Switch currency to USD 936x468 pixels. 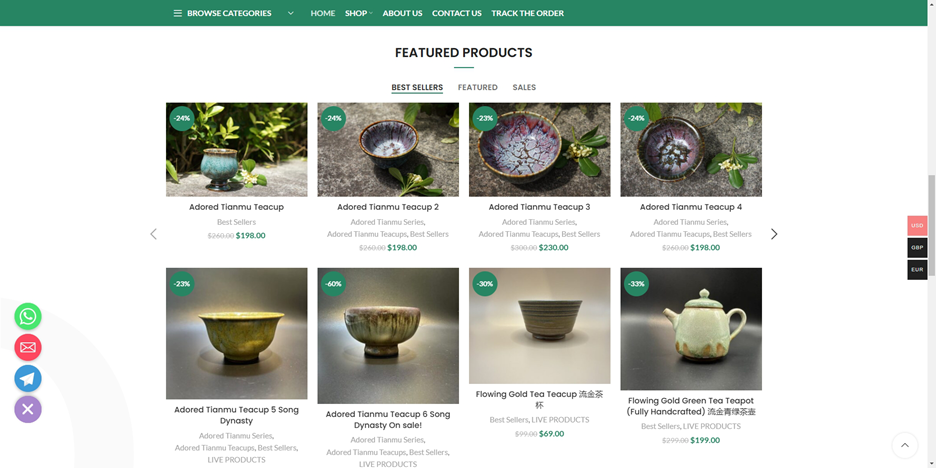click(x=917, y=225)
